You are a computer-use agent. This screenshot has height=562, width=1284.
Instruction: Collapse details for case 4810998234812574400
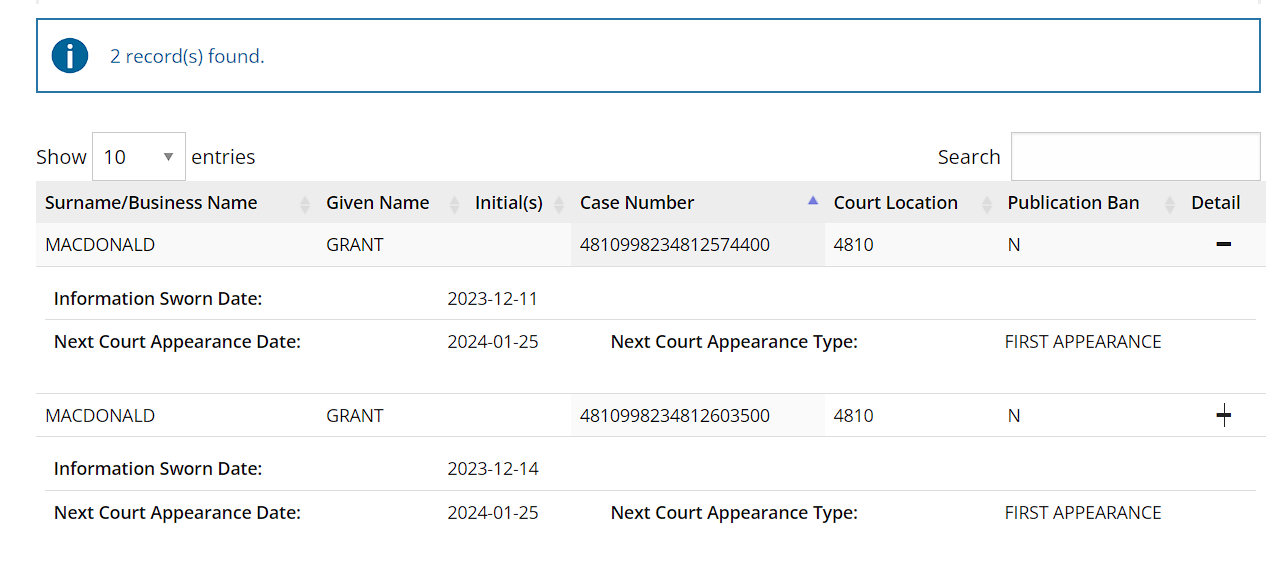[1223, 244]
